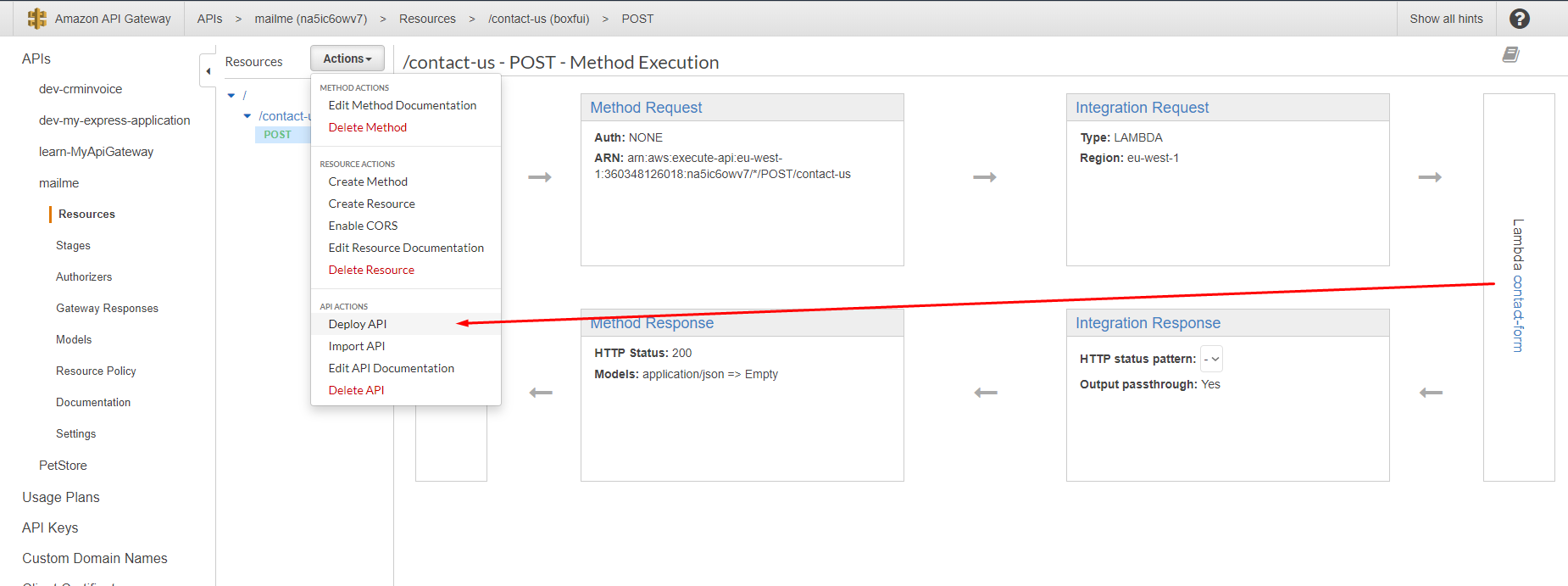Click the 'Region: eu-west-1' text
Image resolution: width=1568 pixels, height=586 pixels.
1129,158
